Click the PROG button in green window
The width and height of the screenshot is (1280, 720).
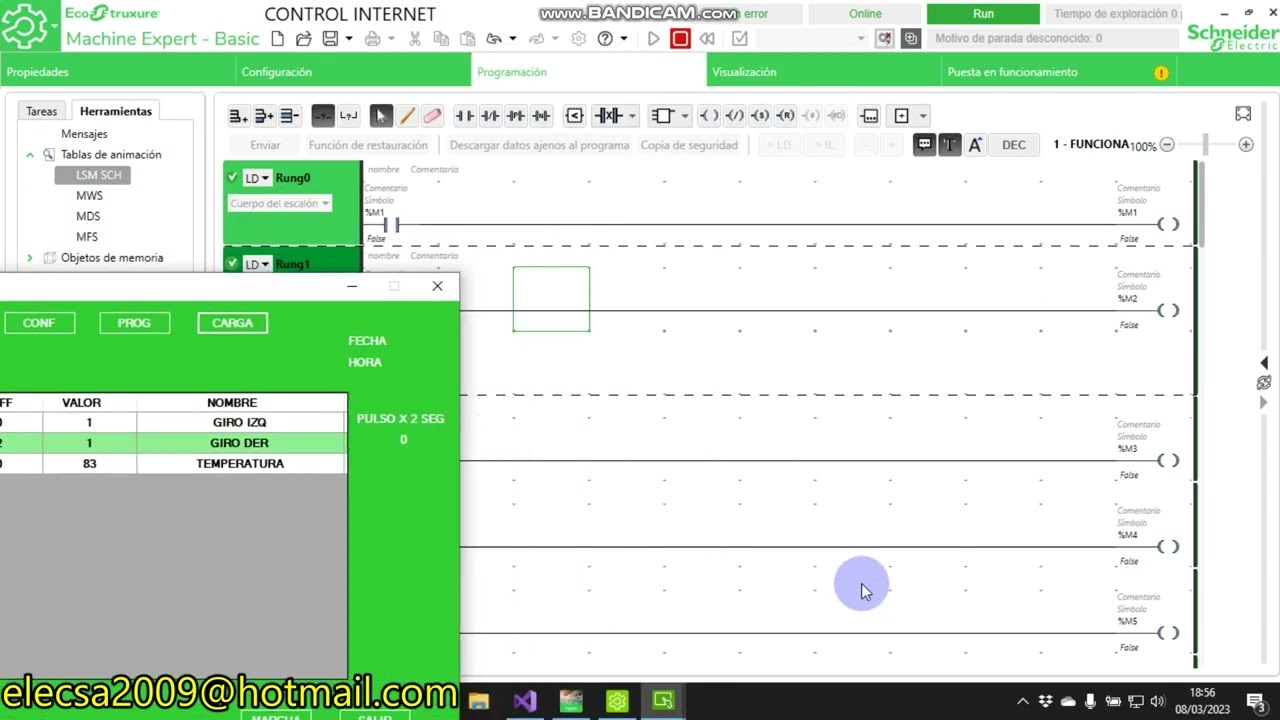click(134, 323)
